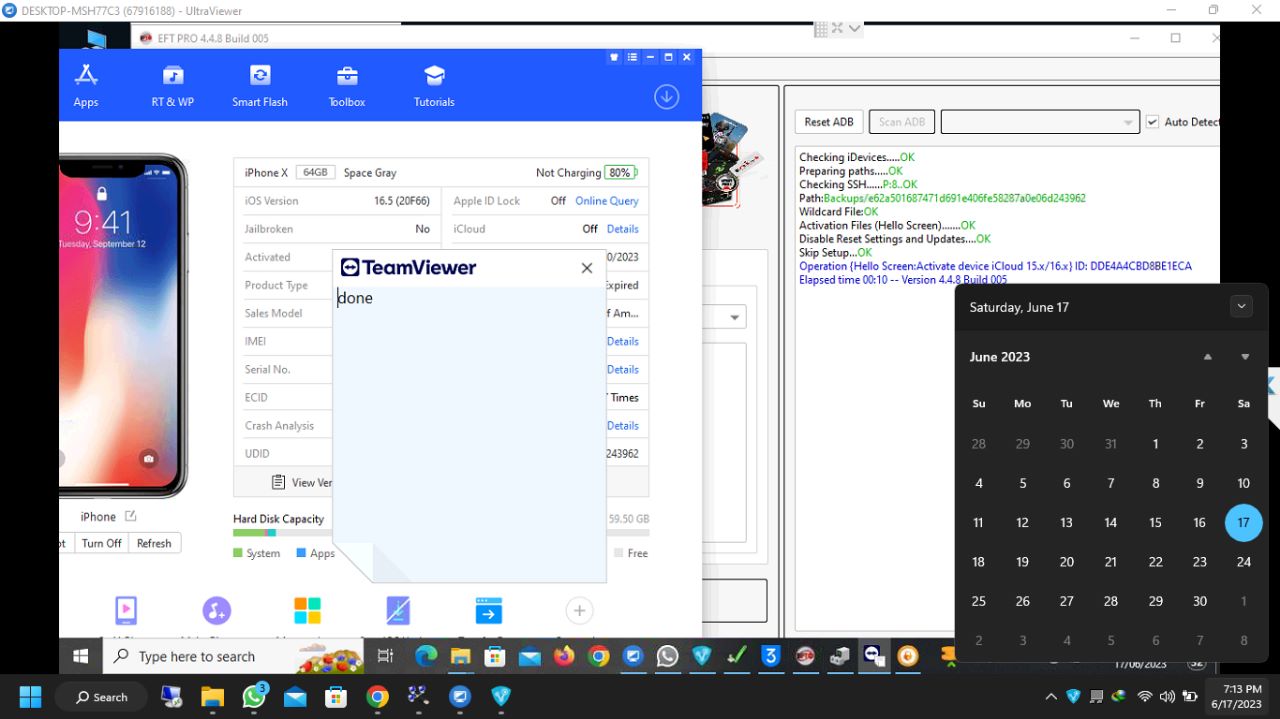Open the Smart Flash section
Screen dimensions: 1280x719
260,86
